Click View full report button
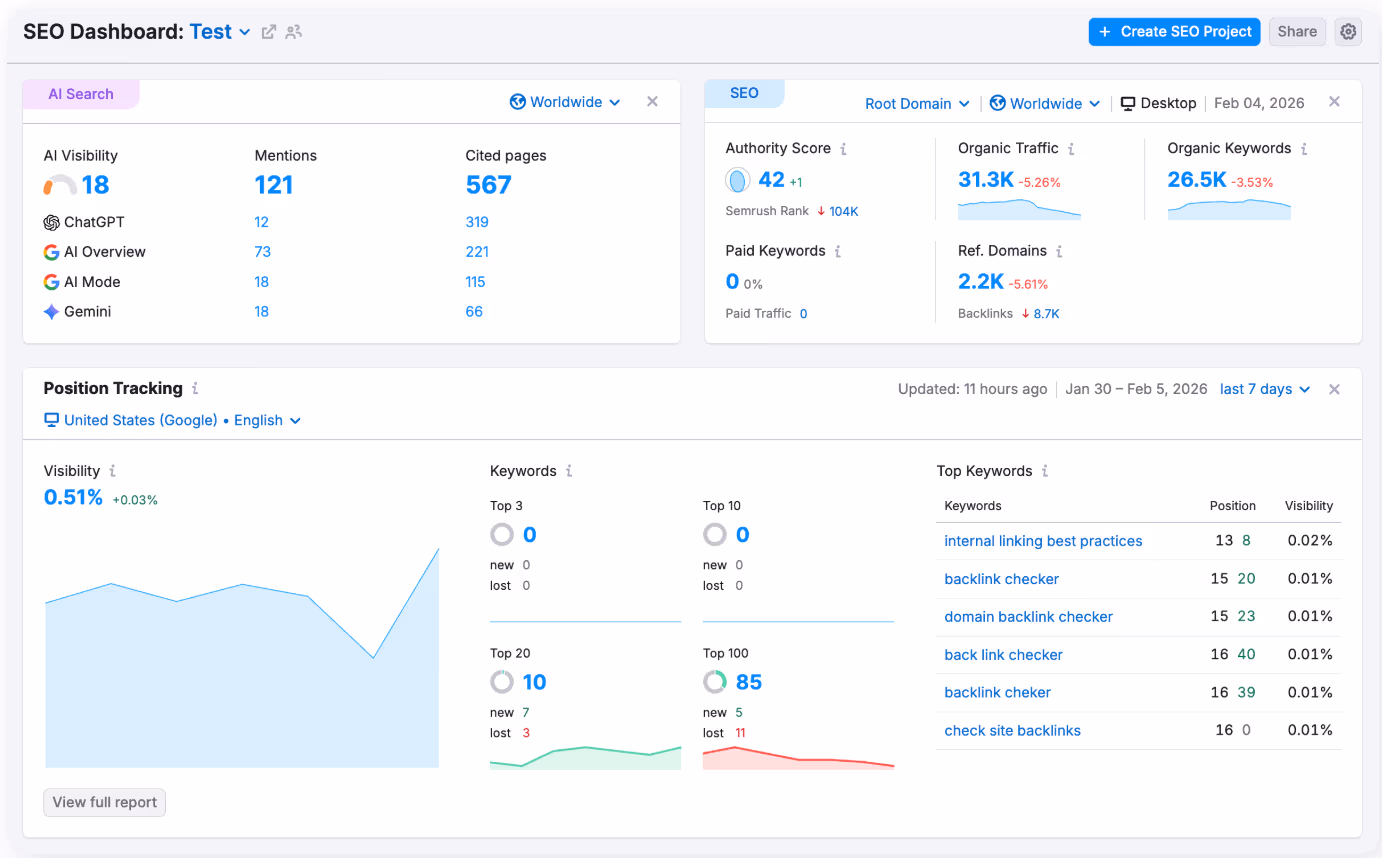 click(x=105, y=802)
